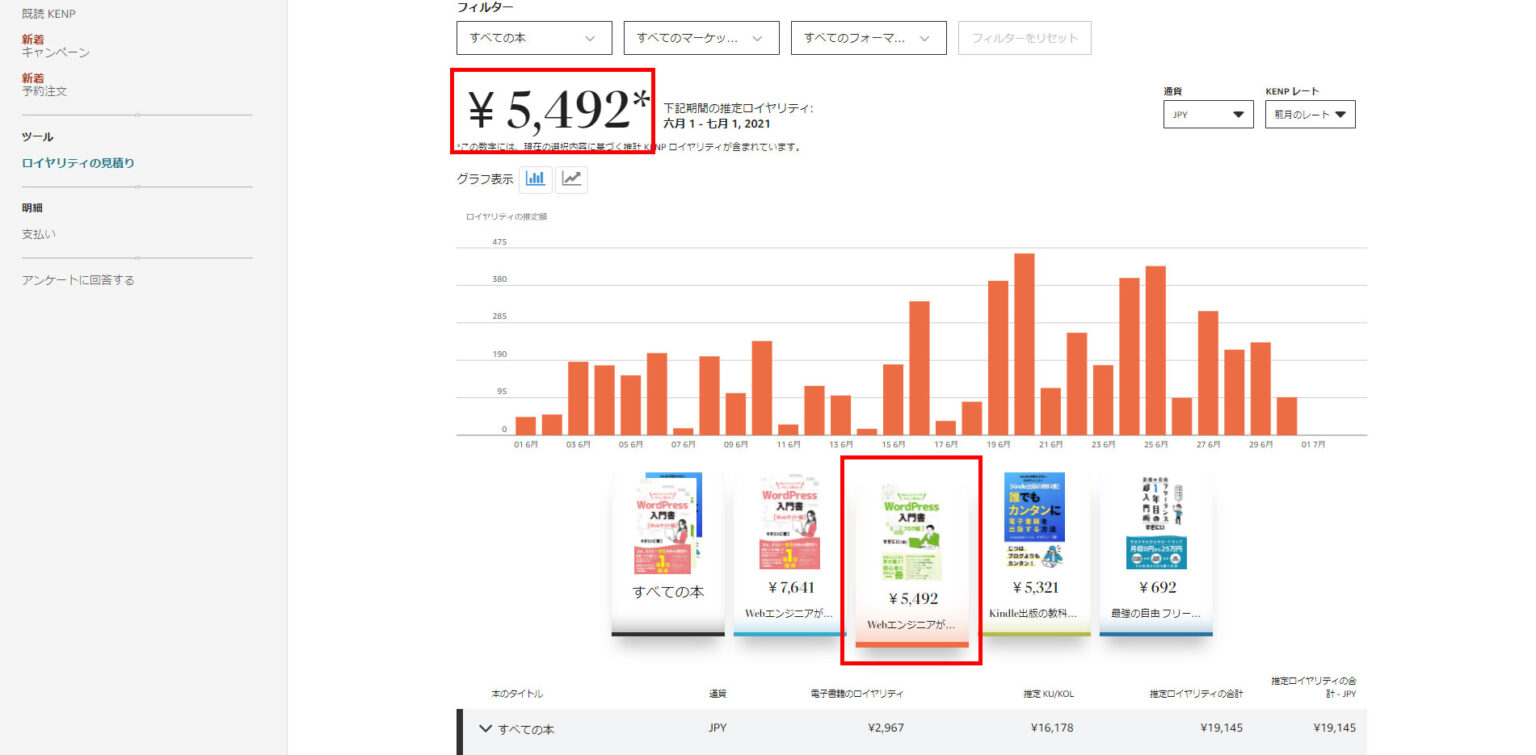Image resolution: width=1536 pixels, height=755 pixels.
Task: Collapse the すべての本 table row
Action: tap(487, 729)
